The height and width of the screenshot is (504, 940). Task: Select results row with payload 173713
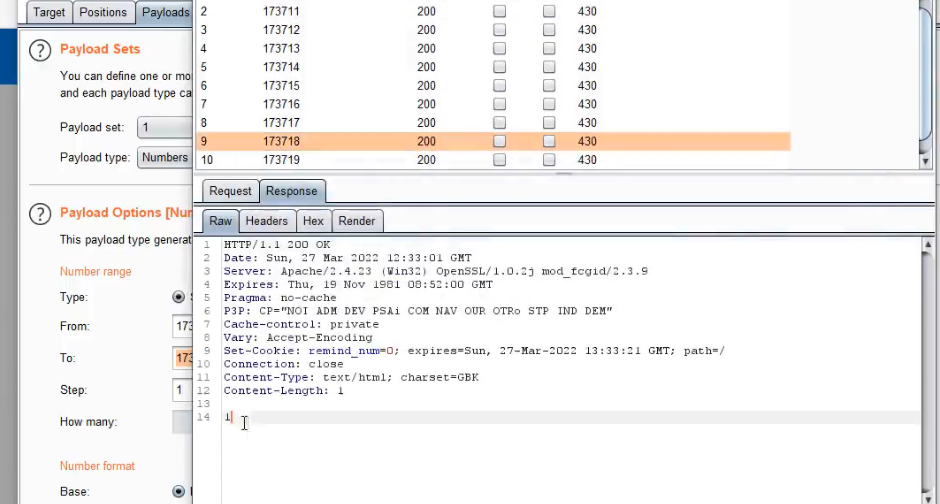pos(493,49)
